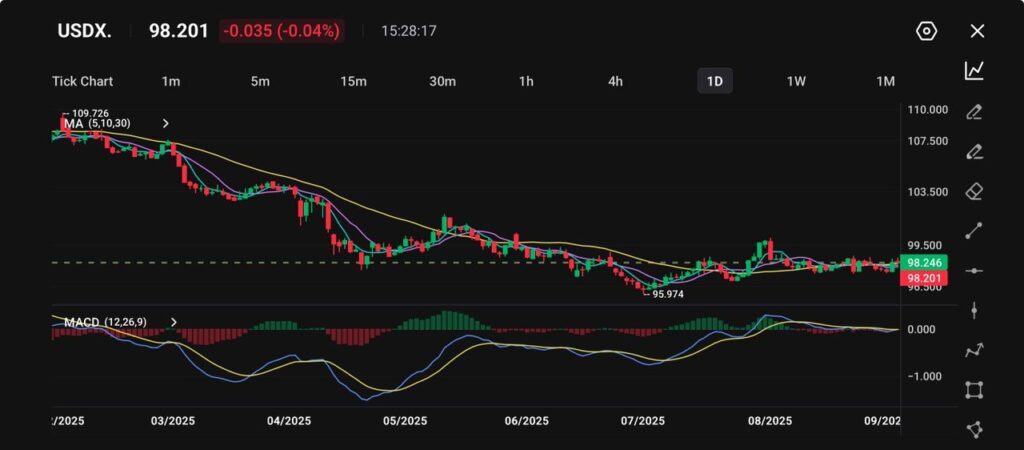Select the trend line segment tool
This screenshot has height=450, width=1024.
tap(974, 231)
